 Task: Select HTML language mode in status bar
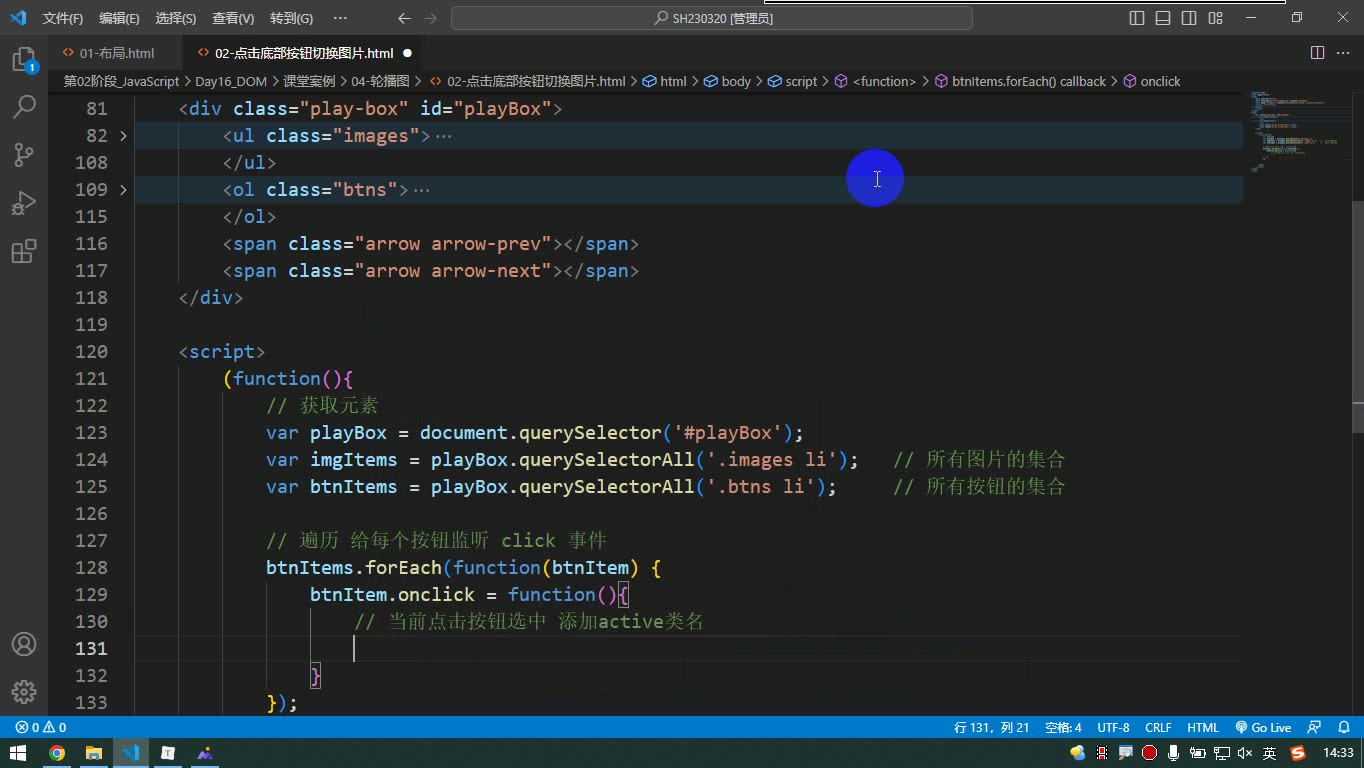pyautogui.click(x=1203, y=728)
